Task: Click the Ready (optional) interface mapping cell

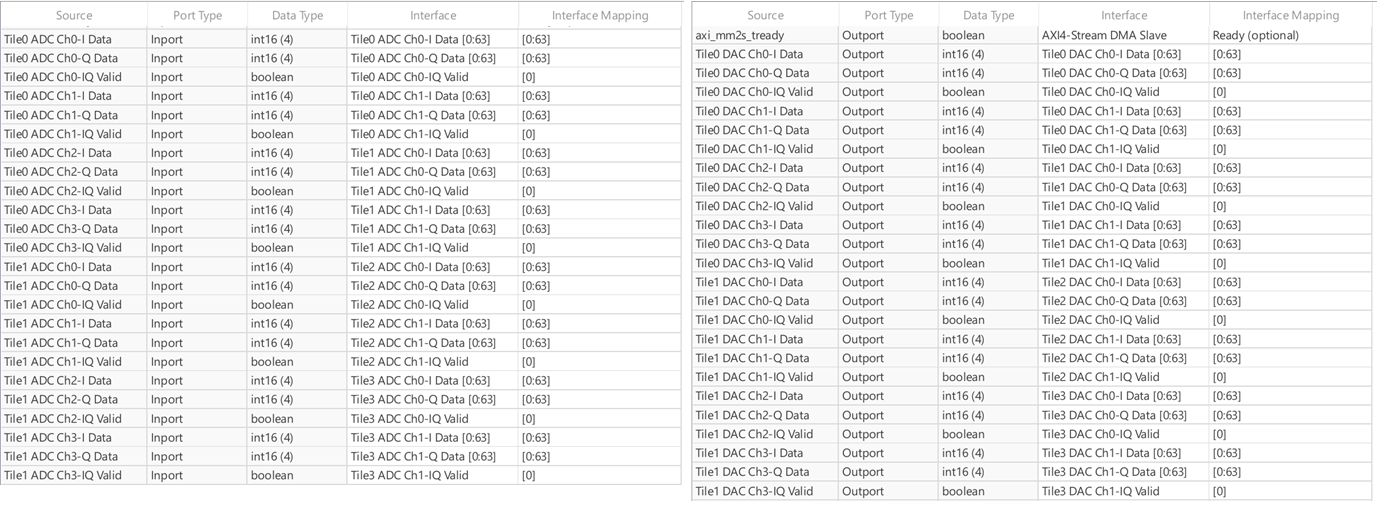Action: 1290,35
